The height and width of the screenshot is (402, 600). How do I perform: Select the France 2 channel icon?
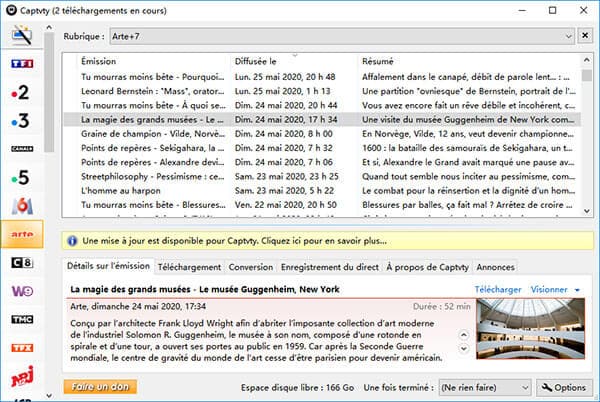pyautogui.click(x=20, y=92)
